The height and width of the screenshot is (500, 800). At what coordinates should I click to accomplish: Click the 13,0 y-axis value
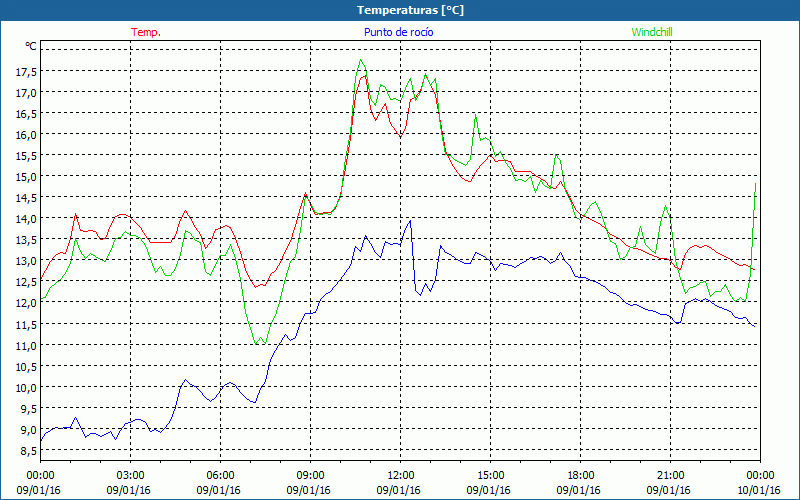26,261
